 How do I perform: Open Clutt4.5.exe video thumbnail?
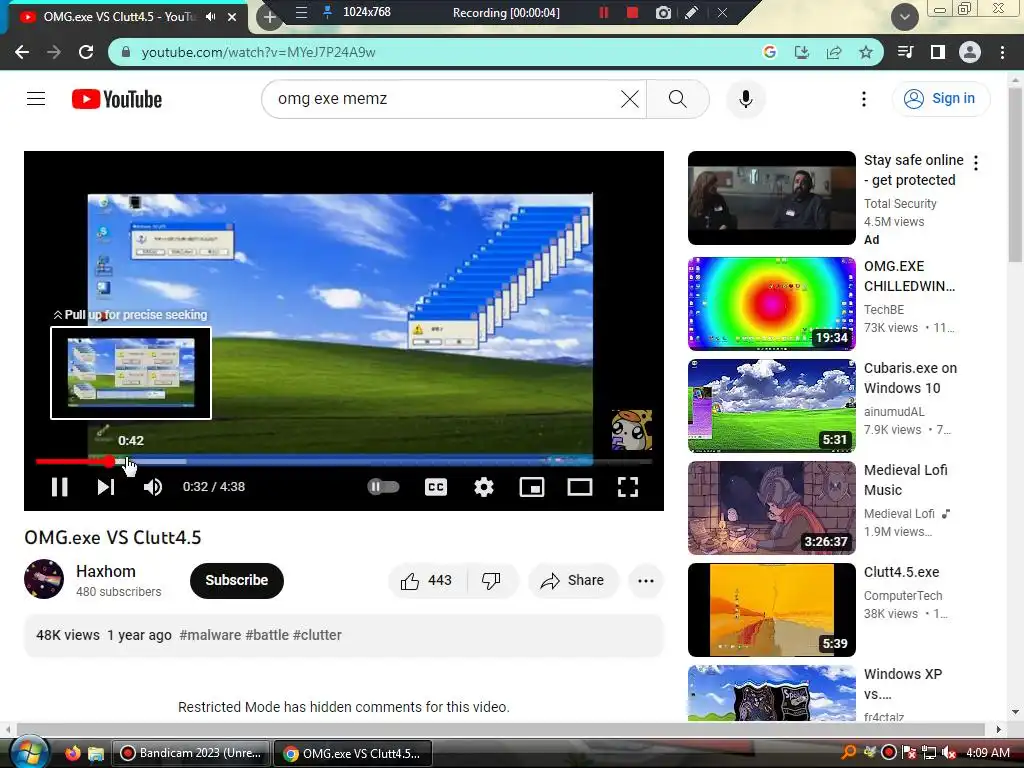[771, 609]
